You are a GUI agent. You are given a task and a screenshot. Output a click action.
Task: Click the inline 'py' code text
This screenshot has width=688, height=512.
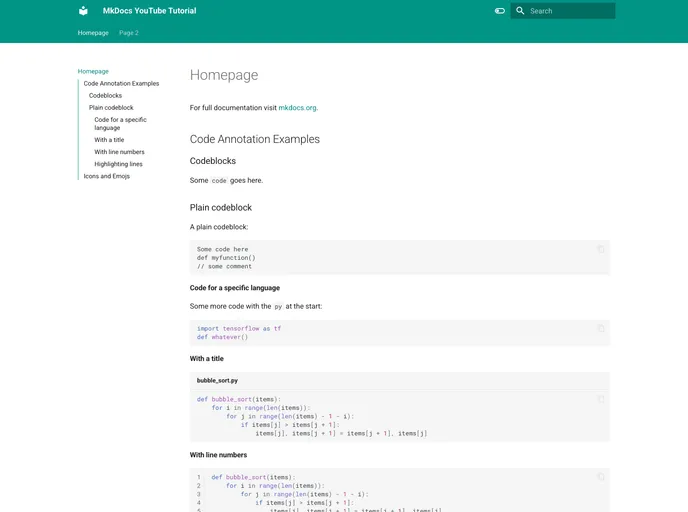coord(278,307)
